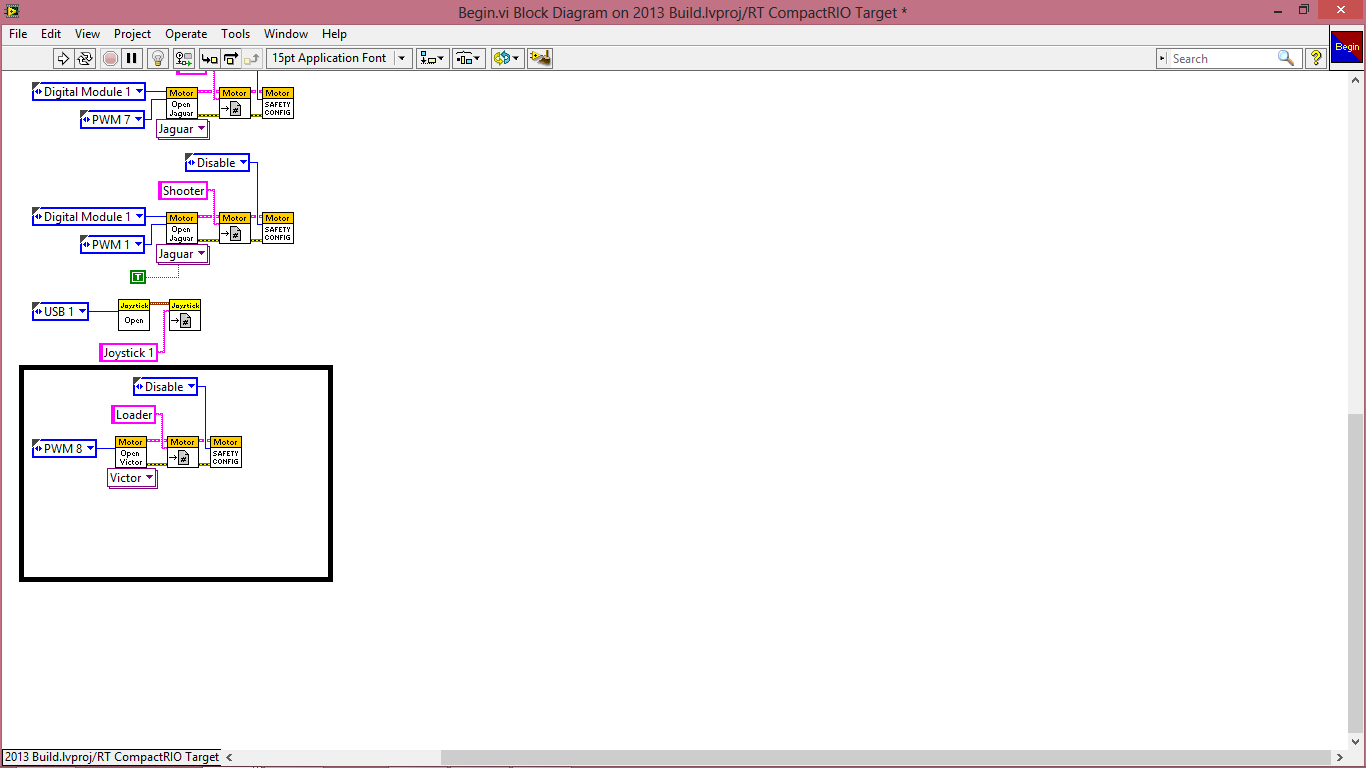Click the horizontal scrollbar thumb

[886, 757]
